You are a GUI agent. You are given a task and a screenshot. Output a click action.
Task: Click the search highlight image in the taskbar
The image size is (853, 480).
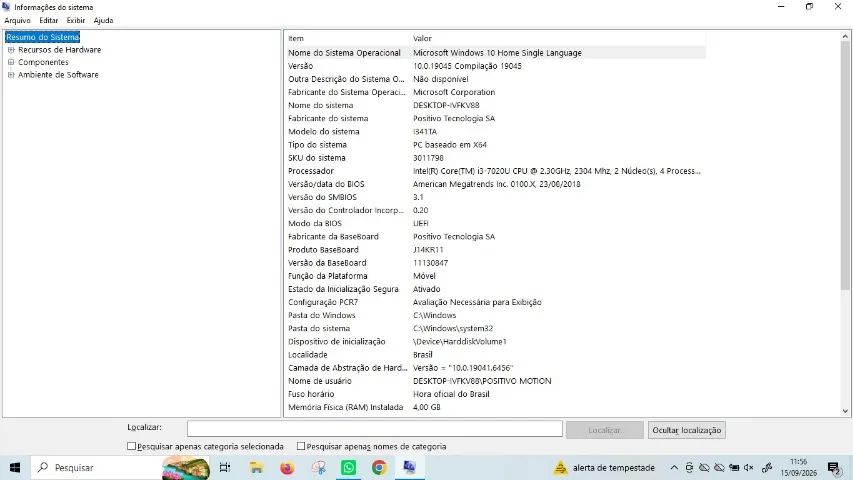186,468
